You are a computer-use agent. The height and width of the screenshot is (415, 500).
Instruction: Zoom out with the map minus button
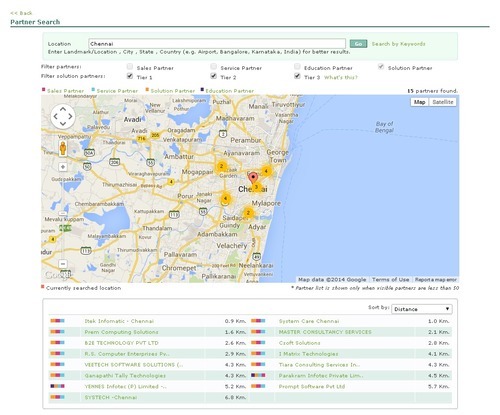coord(63,264)
